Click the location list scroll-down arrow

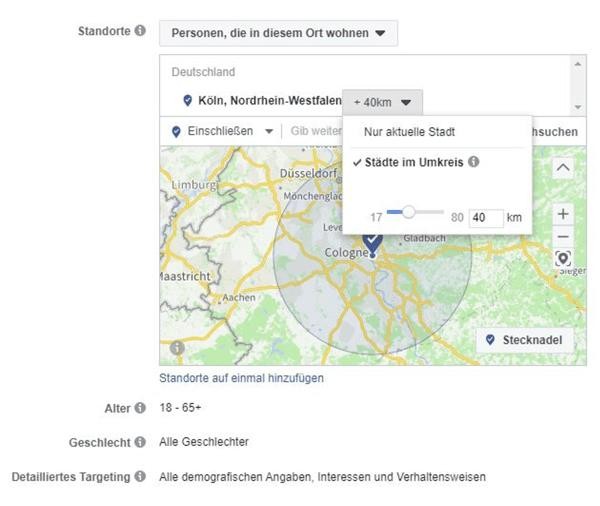578,107
